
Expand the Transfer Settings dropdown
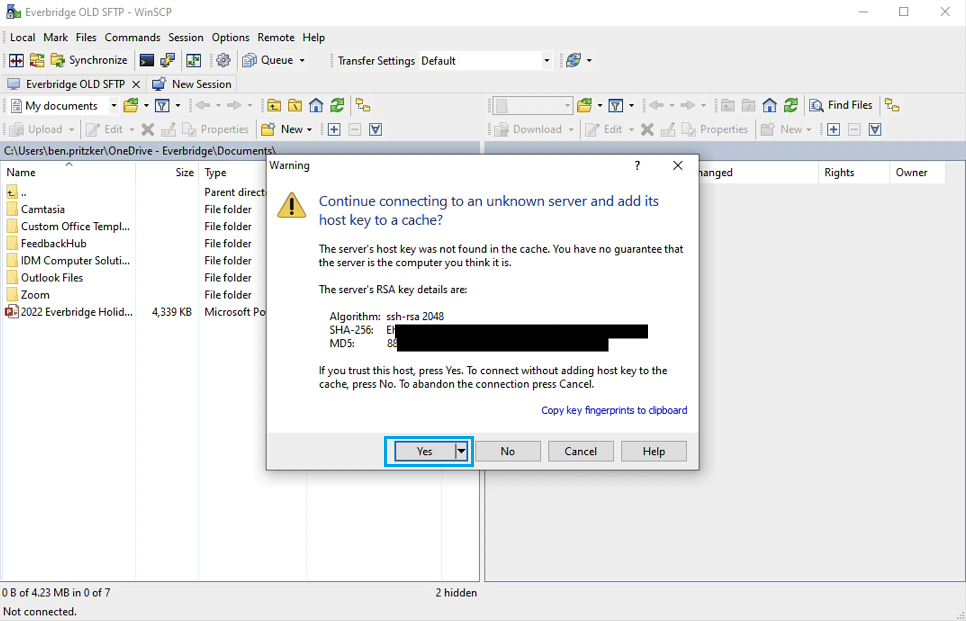pyautogui.click(x=546, y=60)
